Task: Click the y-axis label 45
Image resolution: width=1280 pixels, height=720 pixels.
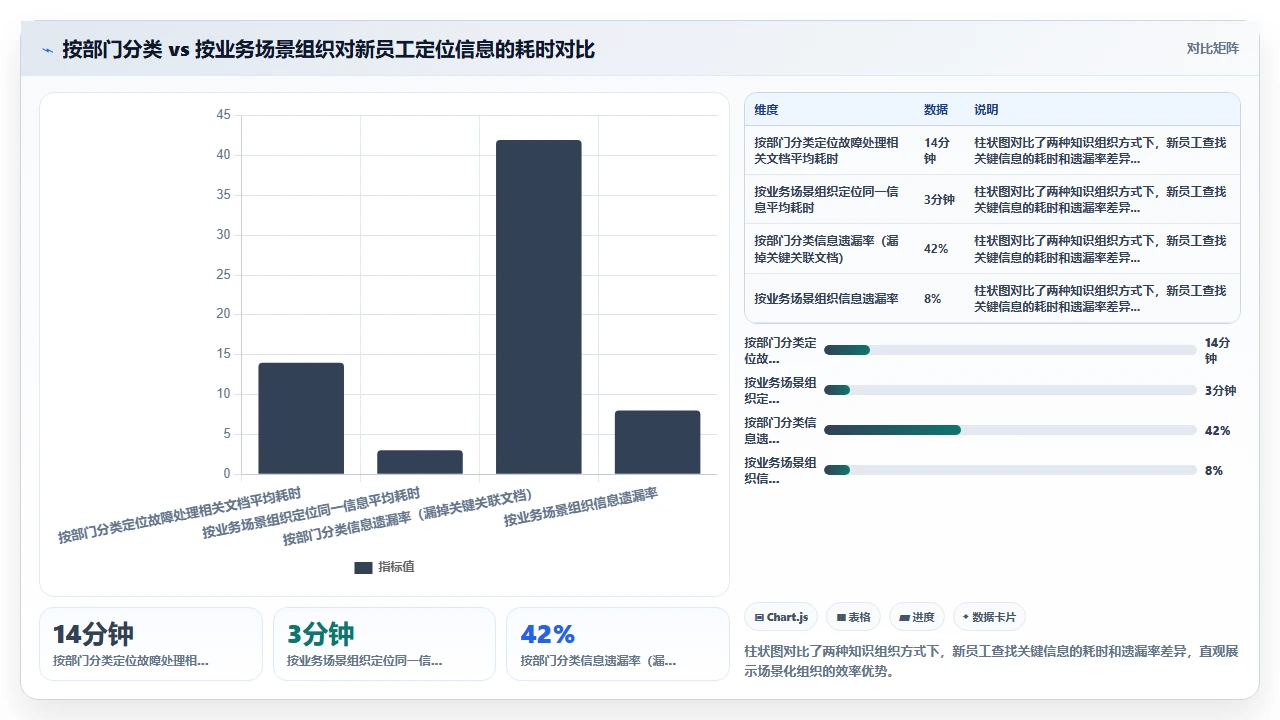Action: click(223, 115)
